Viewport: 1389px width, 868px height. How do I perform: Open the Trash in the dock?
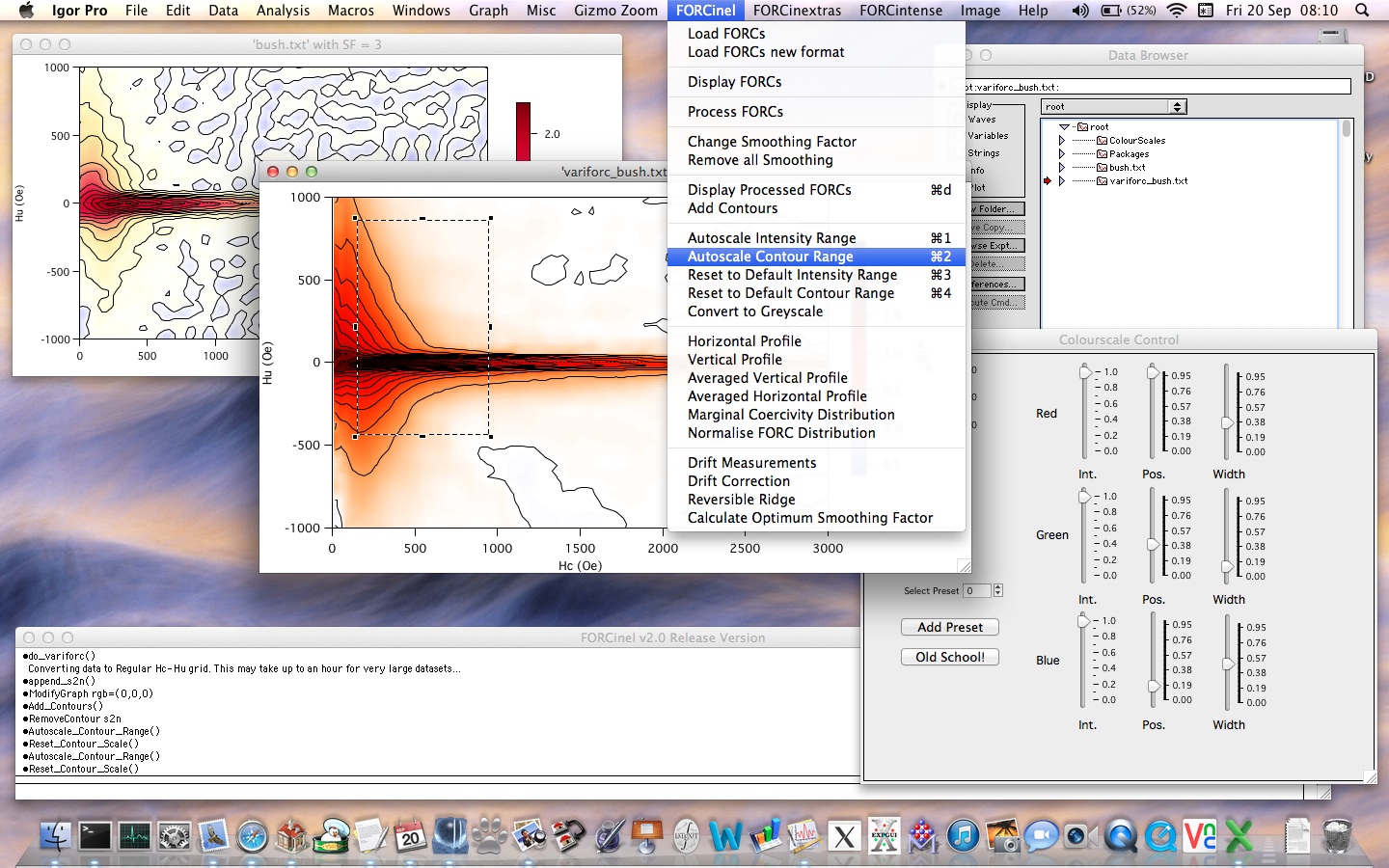(x=1337, y=835)
